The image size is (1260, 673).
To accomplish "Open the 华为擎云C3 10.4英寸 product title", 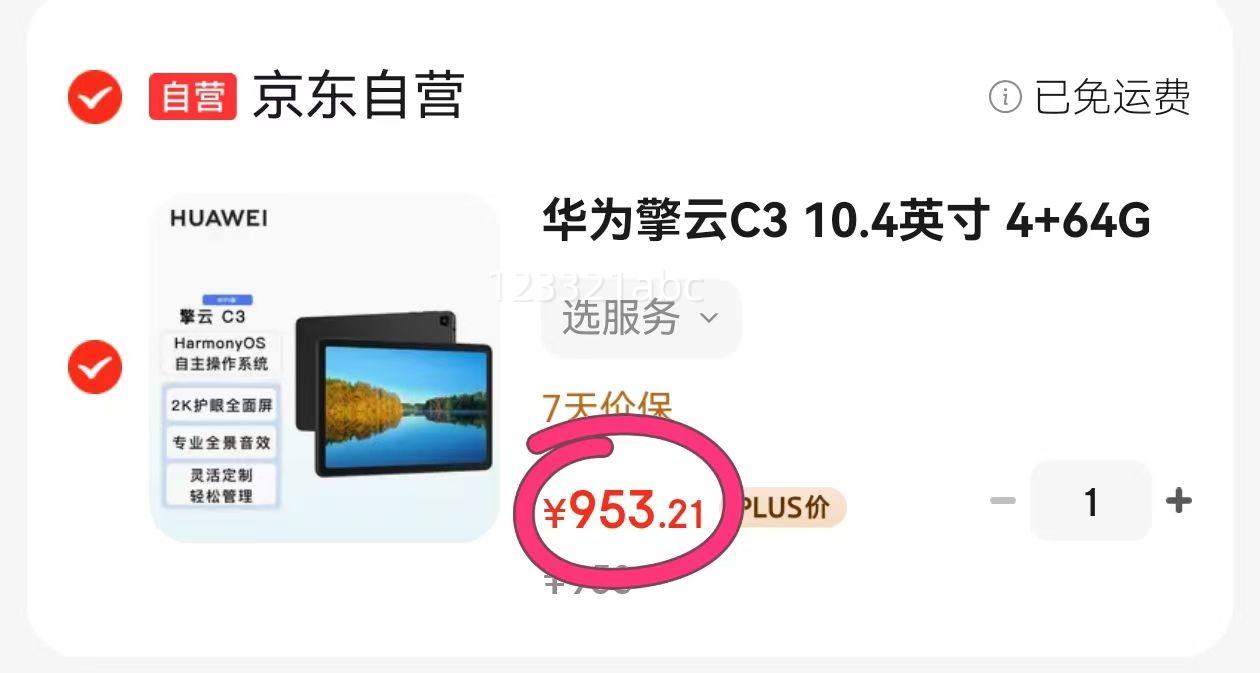I will pos(846,222).
